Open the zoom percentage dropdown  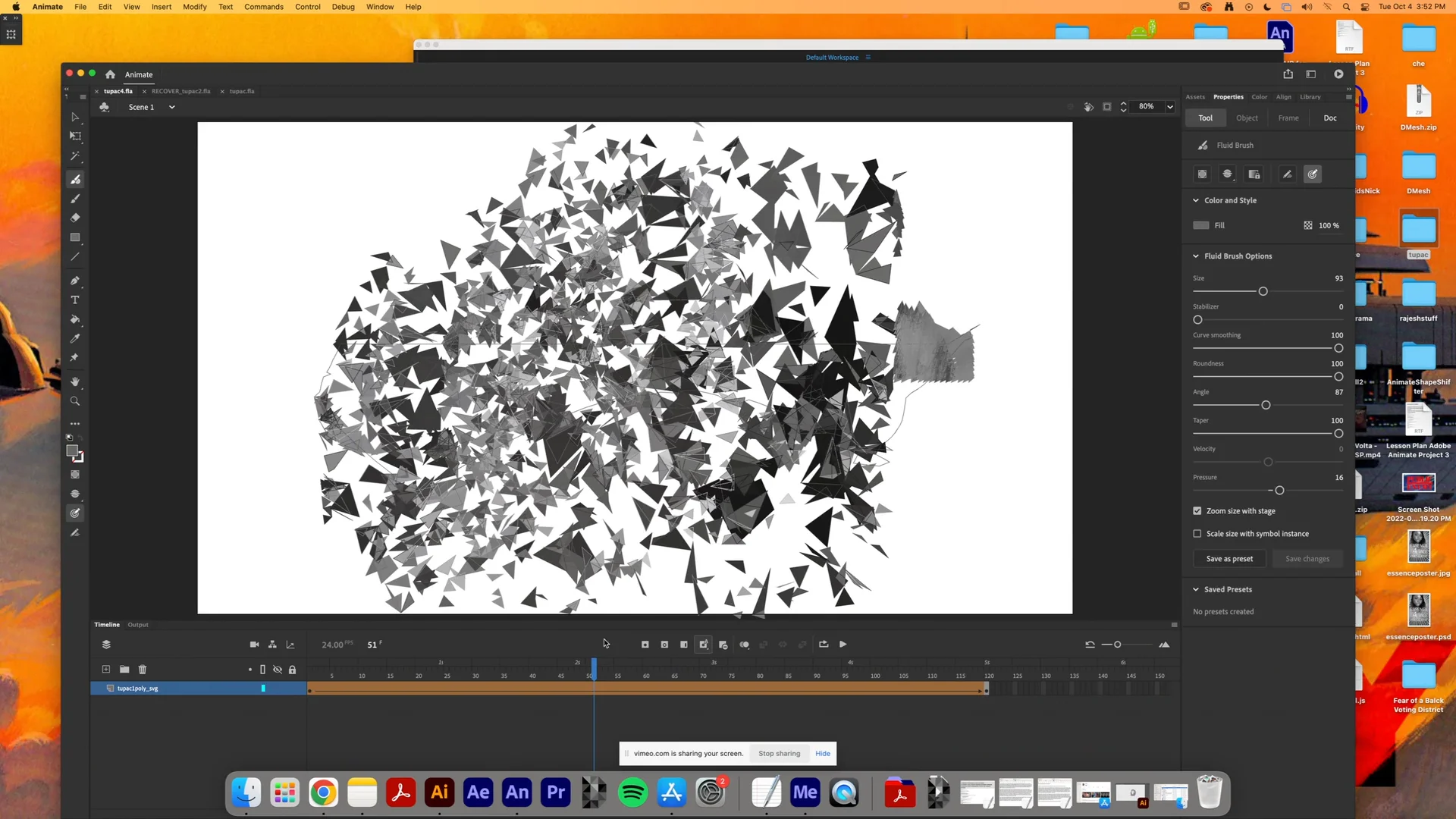coord(1170,106)
